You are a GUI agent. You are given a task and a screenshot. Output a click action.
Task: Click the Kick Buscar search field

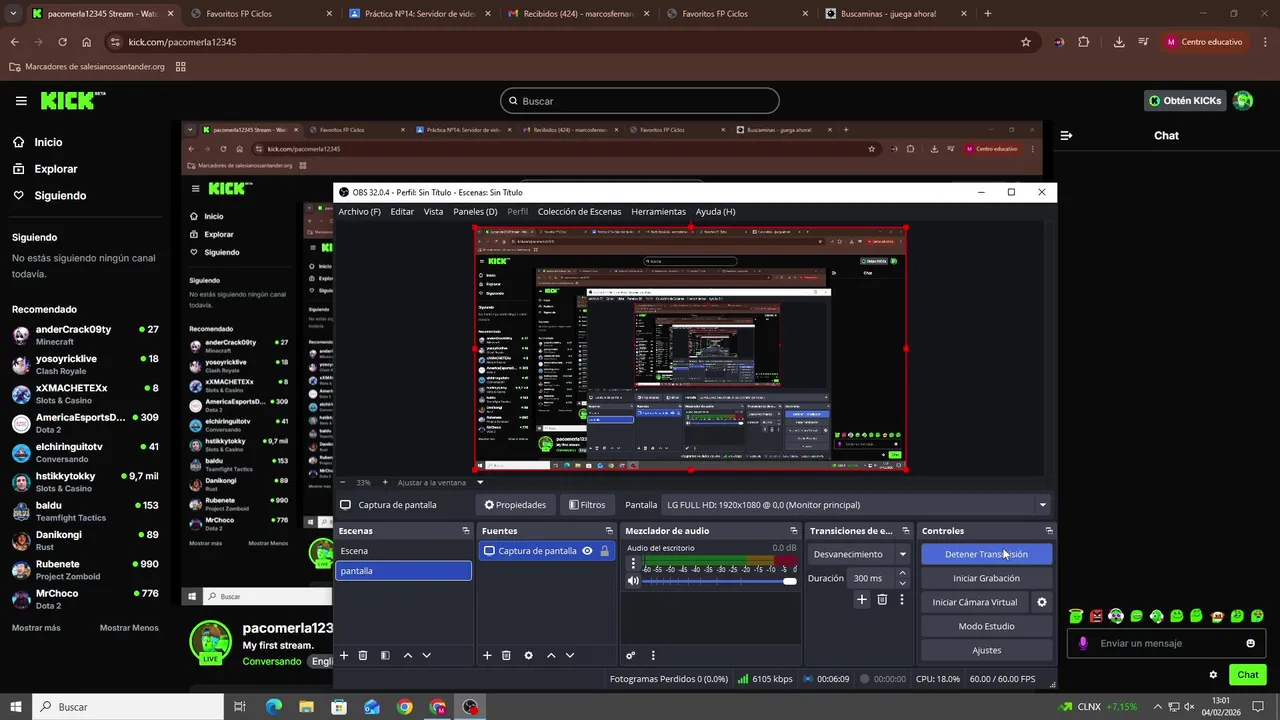(x=640, y=101)
